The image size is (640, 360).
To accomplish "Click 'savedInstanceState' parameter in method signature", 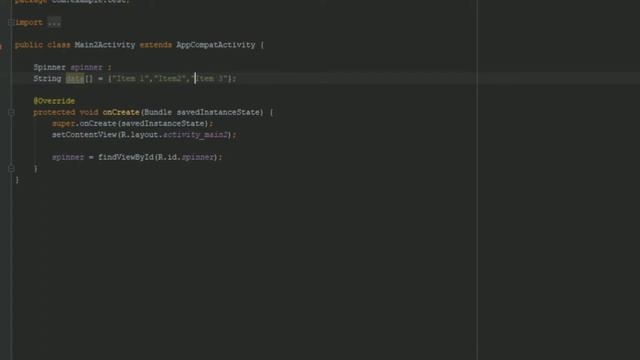I will [218, 112].
